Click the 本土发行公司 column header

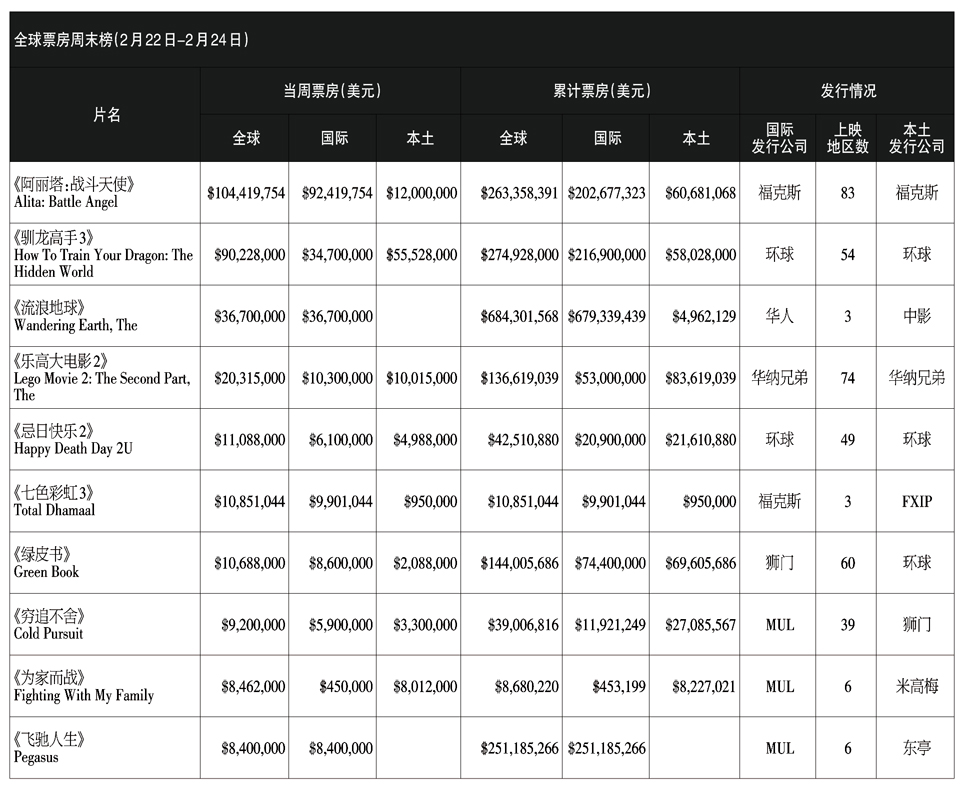(916, 138)
